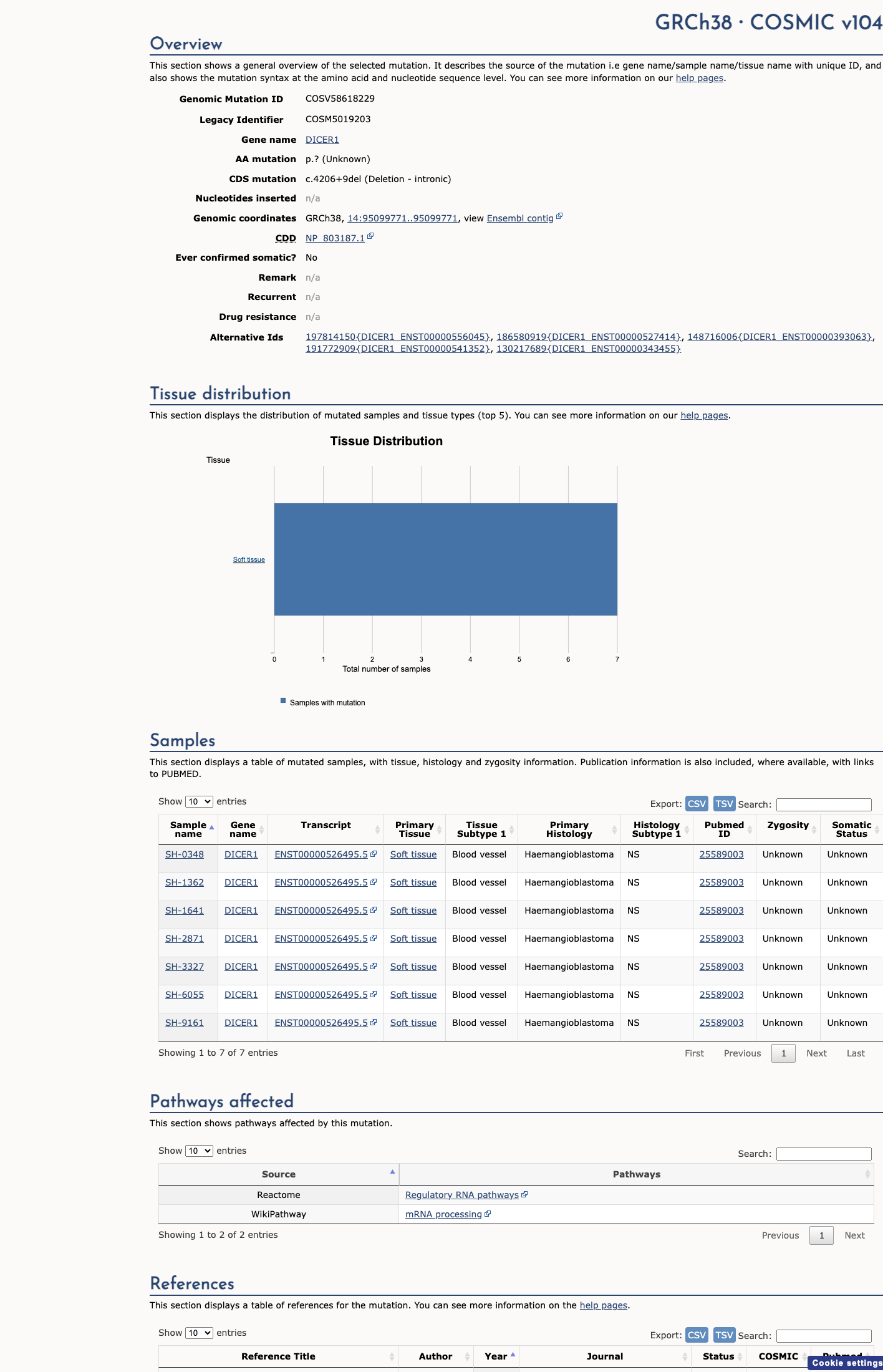Image resolution: width=883 pixels, height=1372 pixels.
Task: Click external link icon beside mRNA processing
Action: click(x=488, y=1214)
